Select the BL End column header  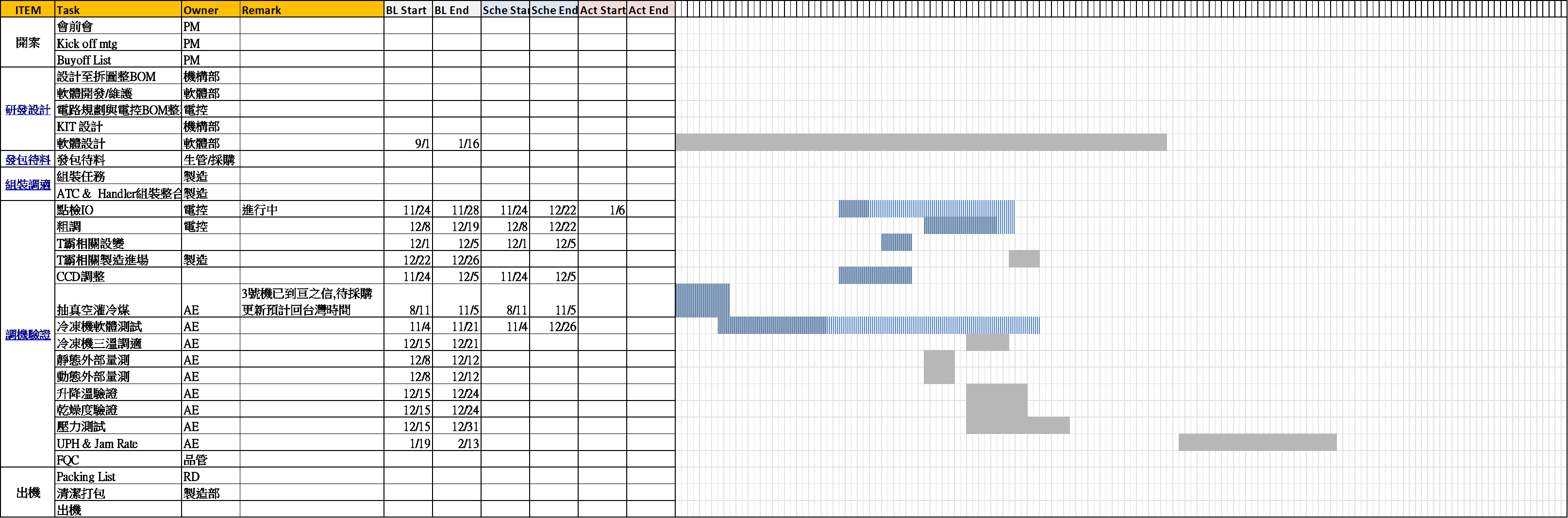[x=456, y=10]
